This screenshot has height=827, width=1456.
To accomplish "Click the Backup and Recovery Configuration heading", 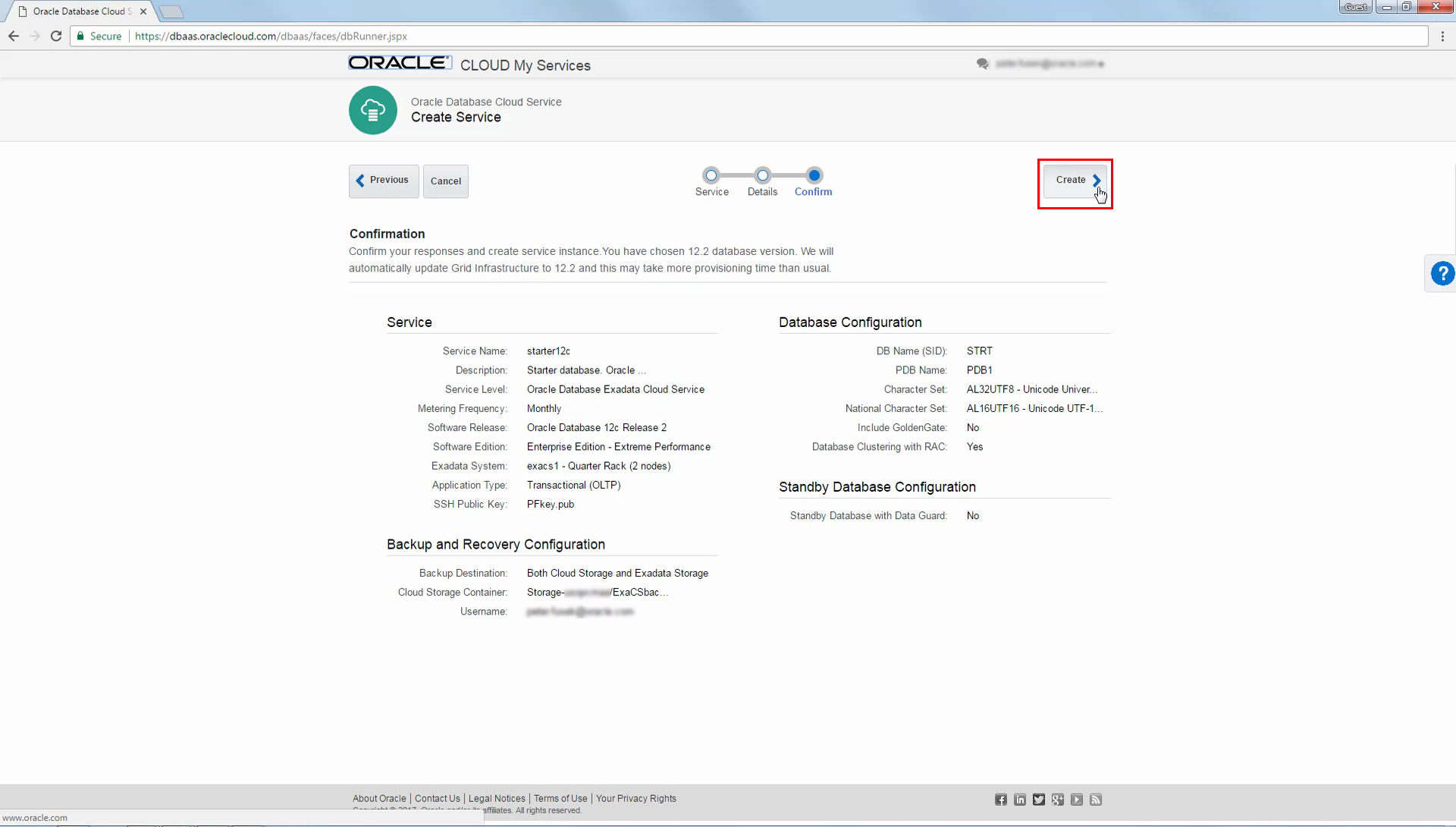I will tap(496, 545).
